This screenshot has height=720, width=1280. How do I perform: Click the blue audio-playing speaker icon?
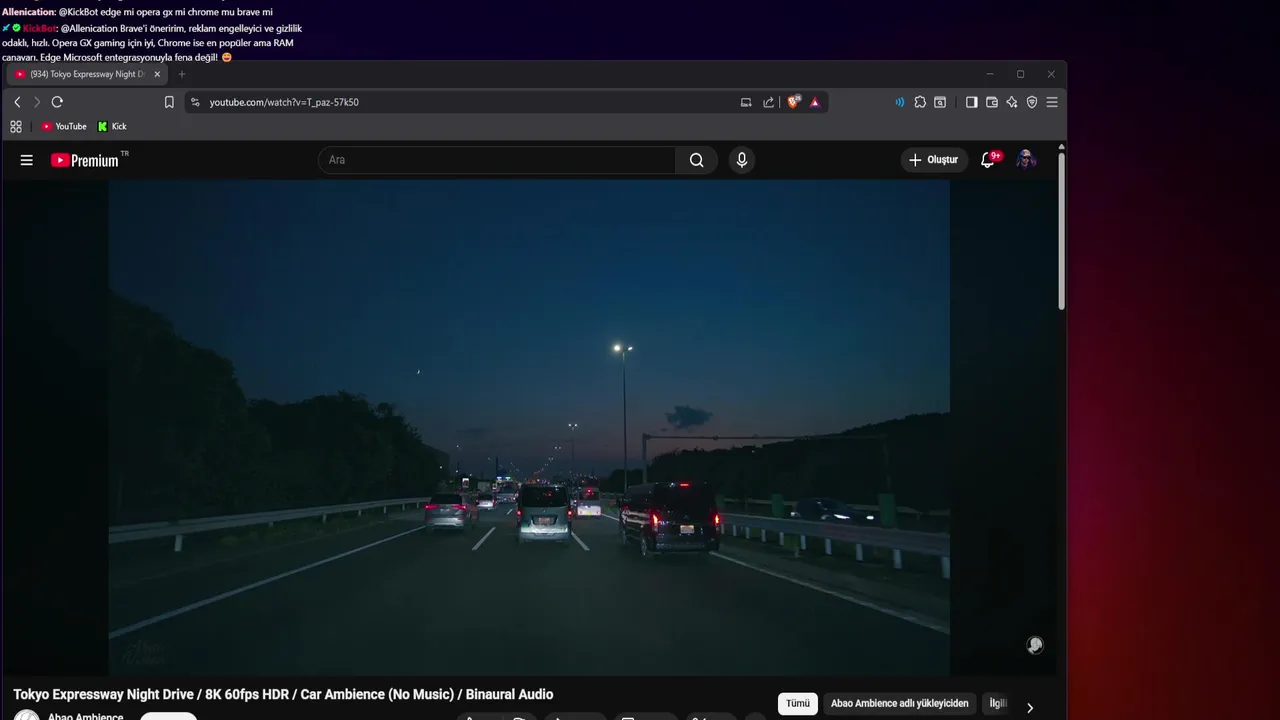[900, 102]
